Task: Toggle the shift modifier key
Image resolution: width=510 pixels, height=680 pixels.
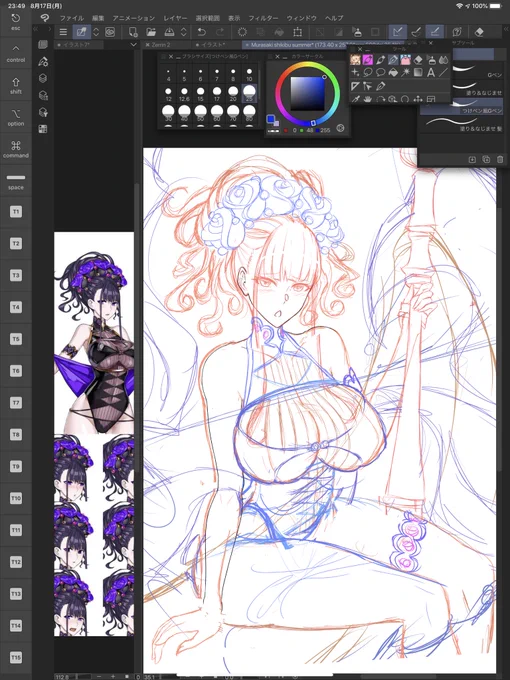Action: click(x=16, y=85)
